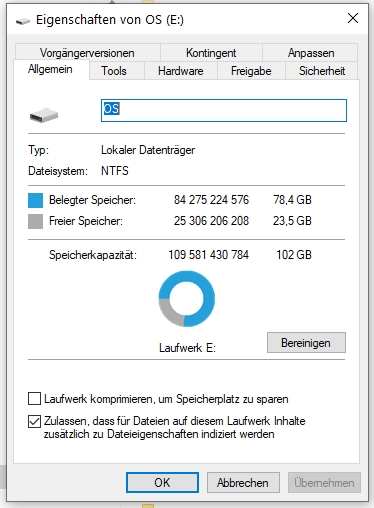Viewport: 374px width, 508px height.
Task: Click the drive icon in the title bar
Action: click(23, 21)
